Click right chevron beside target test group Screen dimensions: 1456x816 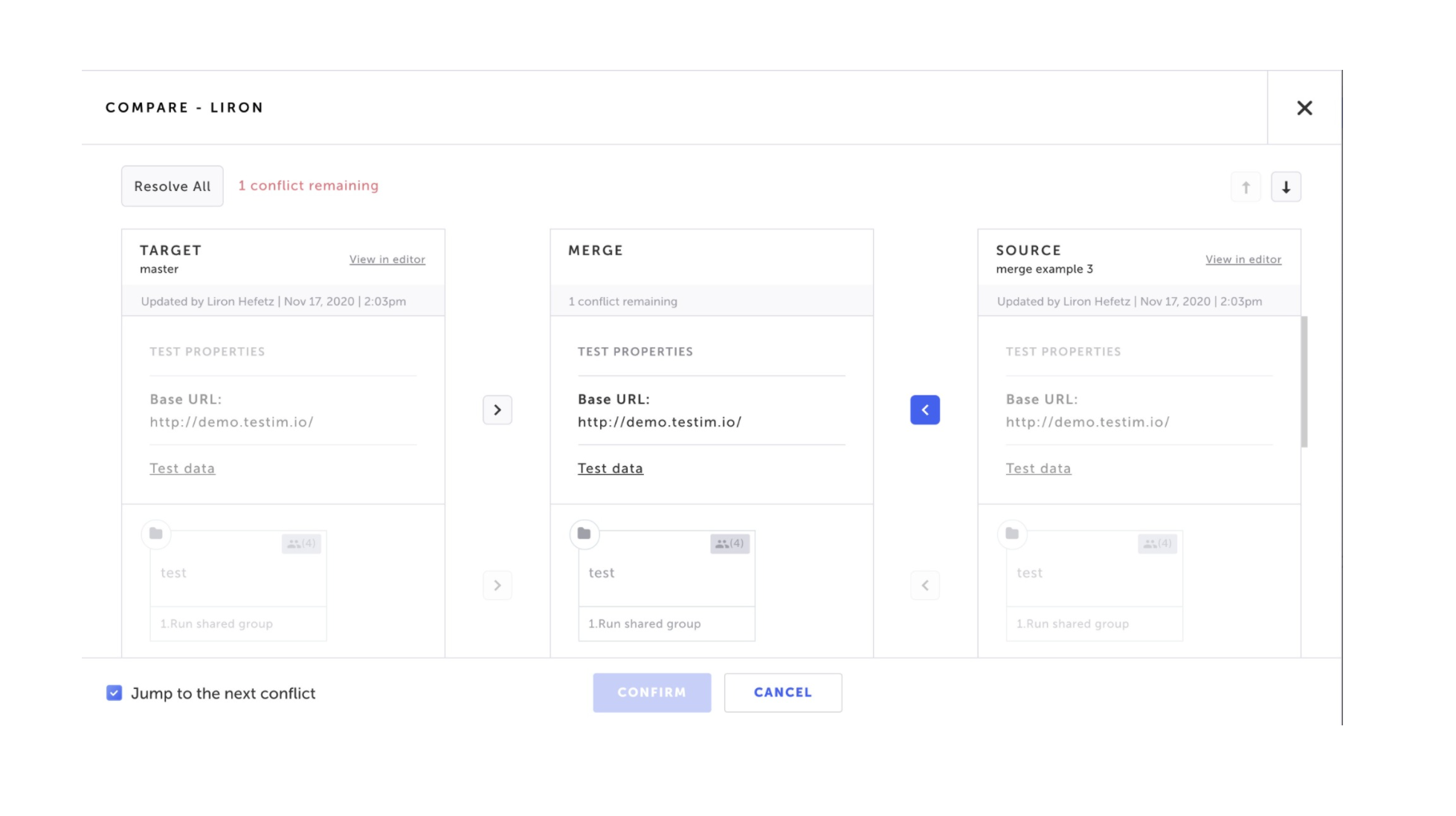(x=497, y=586)
